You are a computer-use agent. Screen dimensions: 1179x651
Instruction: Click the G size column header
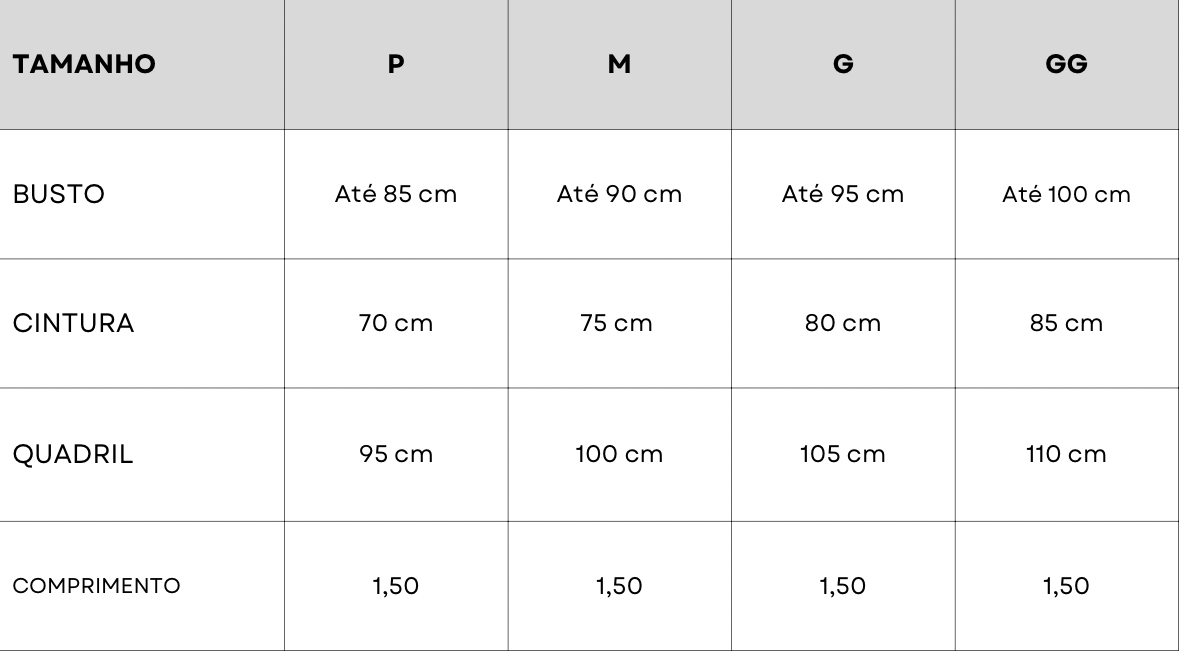(843, 65)
